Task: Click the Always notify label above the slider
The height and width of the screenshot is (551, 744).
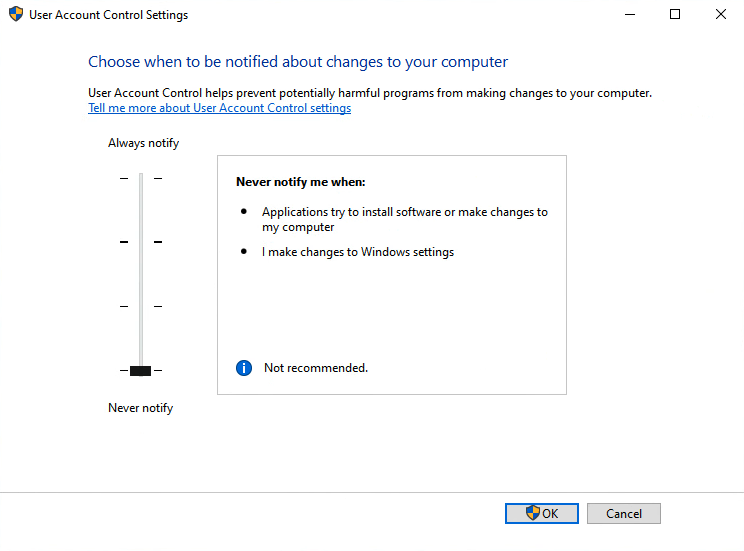Action: (x=143, y=143)
